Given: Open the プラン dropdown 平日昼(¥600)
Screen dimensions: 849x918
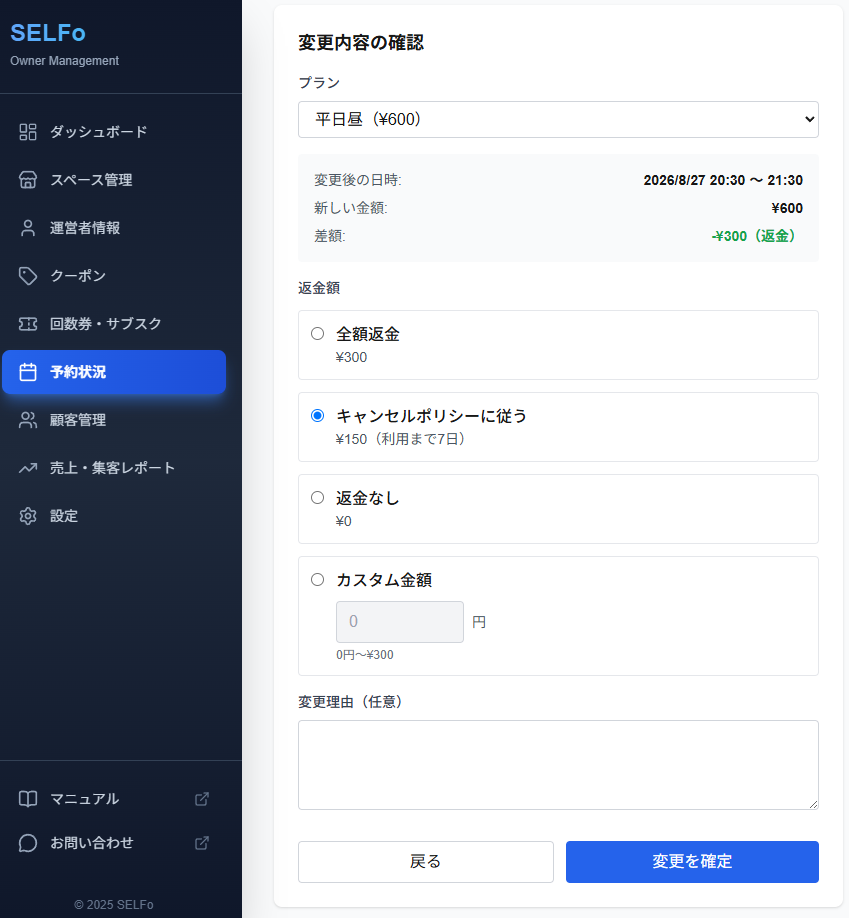Looking at the screenshot, I should [558, 119].
